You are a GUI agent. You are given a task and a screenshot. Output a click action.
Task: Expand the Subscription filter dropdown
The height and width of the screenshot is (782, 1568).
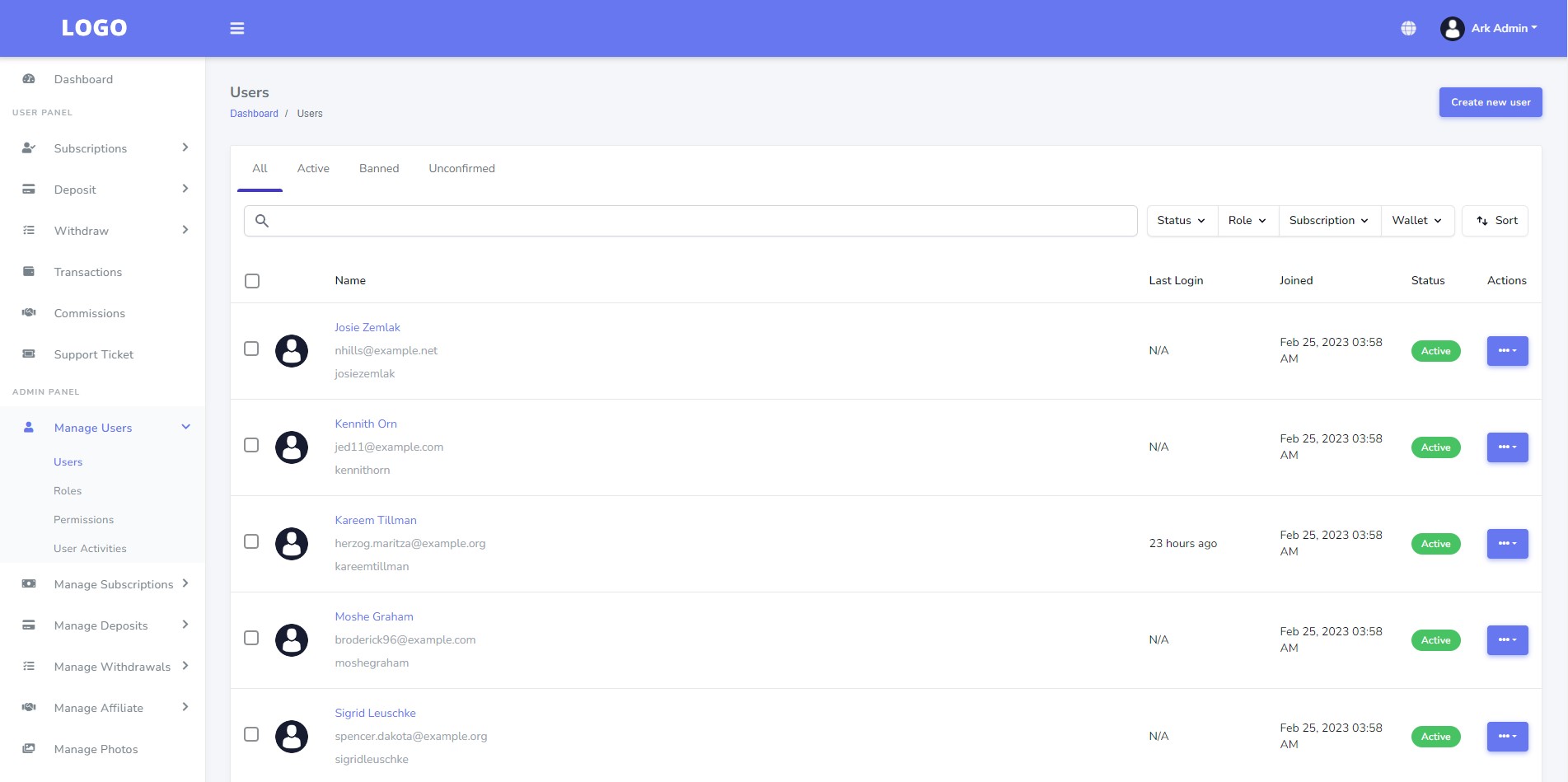click(1328, 221)
